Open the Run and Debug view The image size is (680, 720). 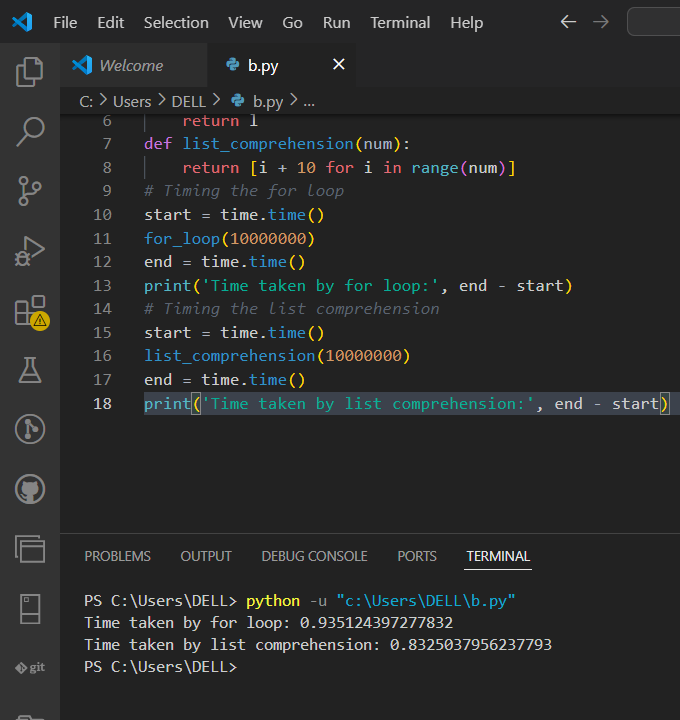(30, 251)
